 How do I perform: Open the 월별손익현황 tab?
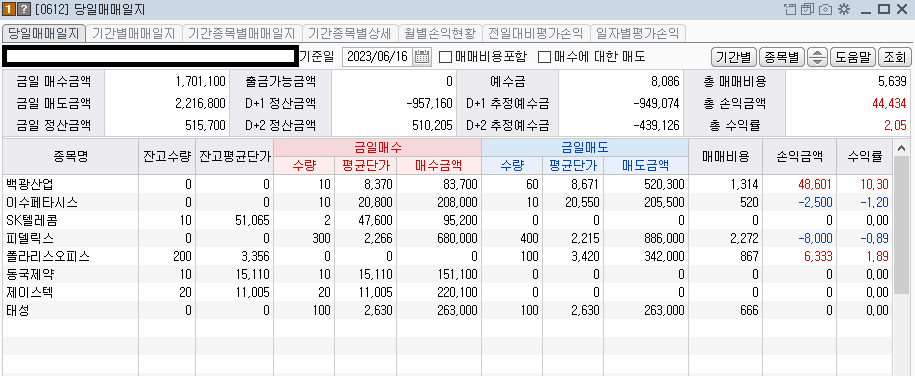pyautogui.click(x=441, y=33)
